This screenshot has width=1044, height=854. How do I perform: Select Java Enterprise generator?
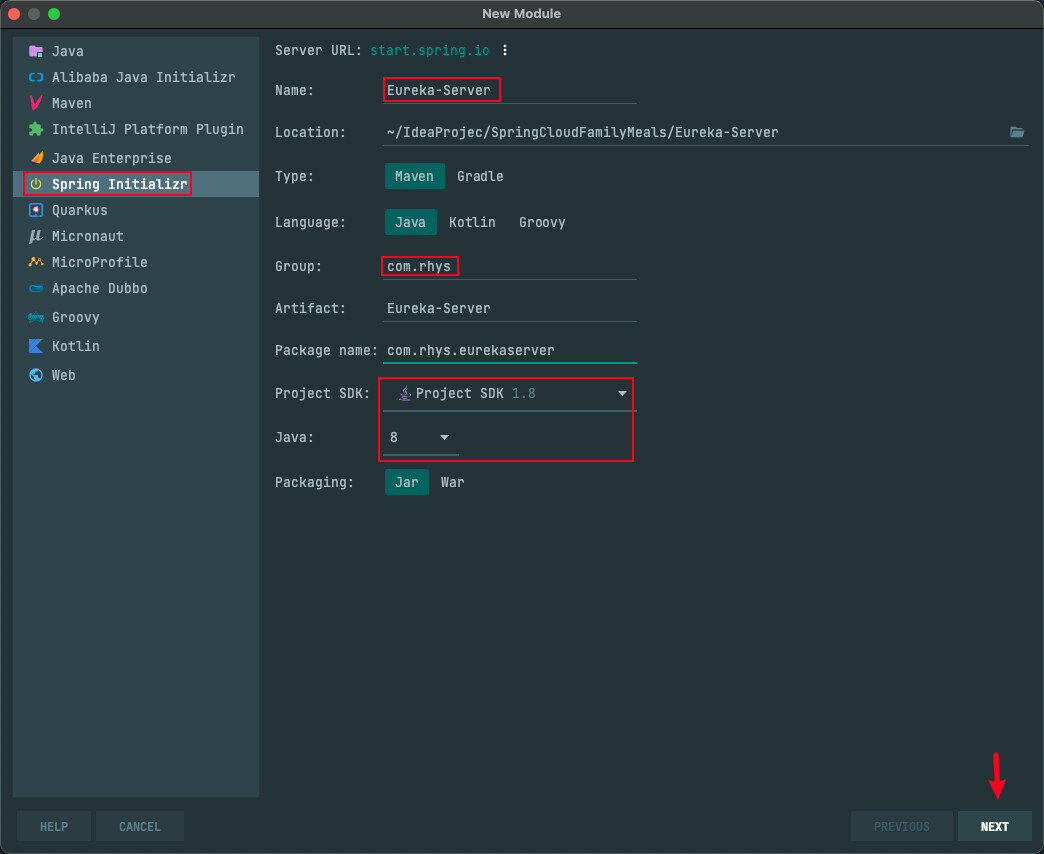point(136,158)
